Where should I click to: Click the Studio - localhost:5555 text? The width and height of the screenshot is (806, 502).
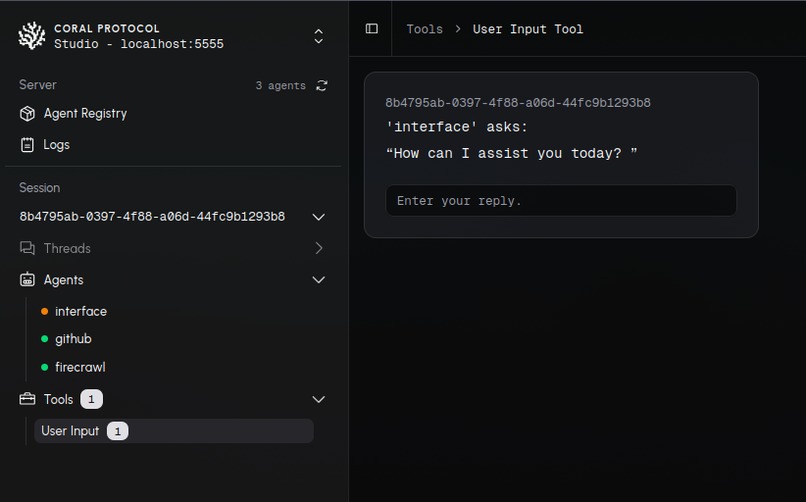point(139,44)
